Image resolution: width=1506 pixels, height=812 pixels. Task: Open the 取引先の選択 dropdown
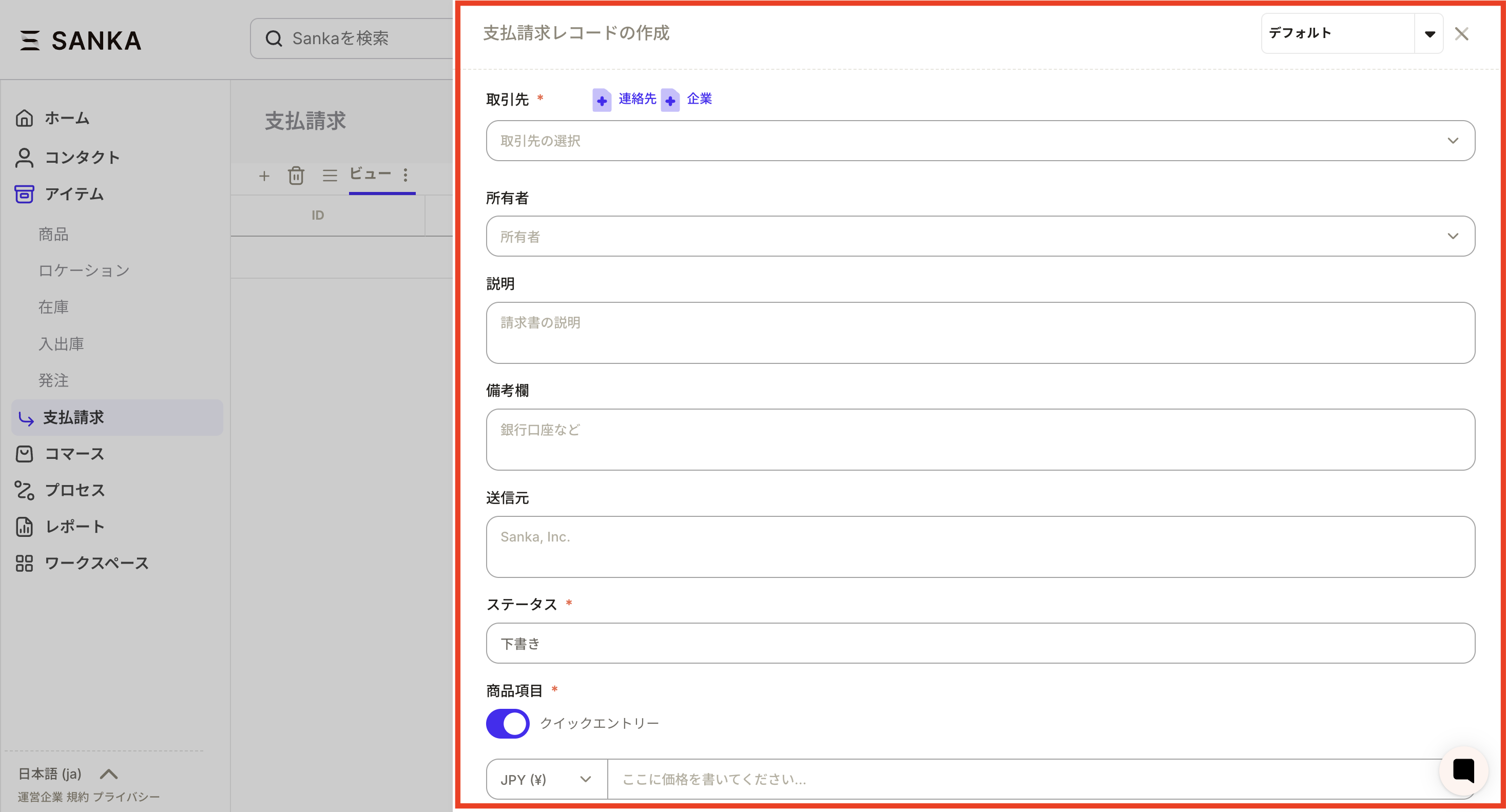[980, 141]
